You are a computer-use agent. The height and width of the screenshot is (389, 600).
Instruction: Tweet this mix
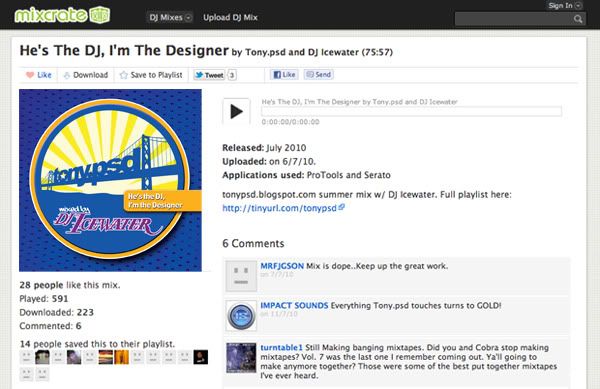click(x=209, y=75)
